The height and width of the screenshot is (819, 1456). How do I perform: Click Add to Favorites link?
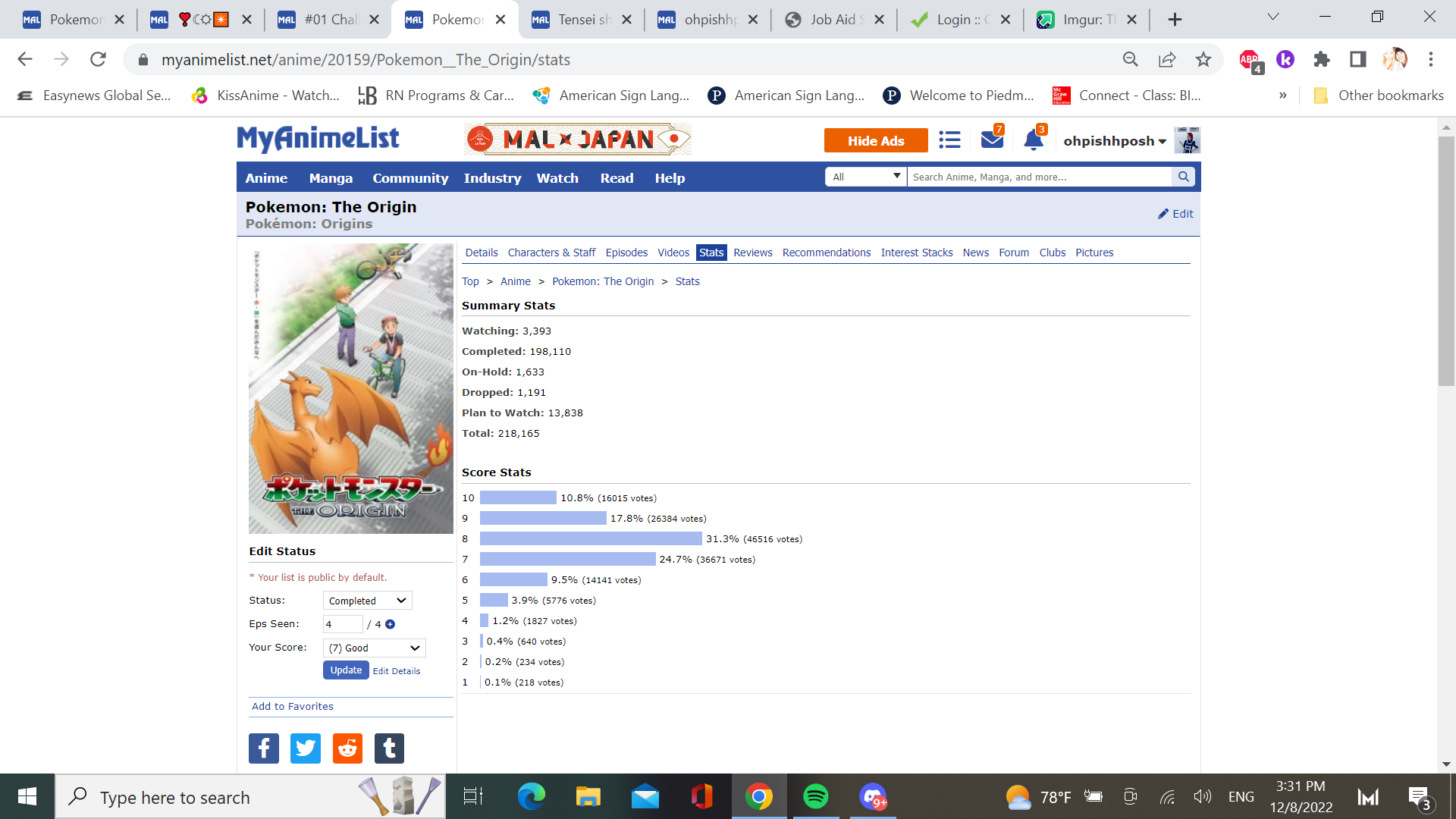(x=293, y=706)
